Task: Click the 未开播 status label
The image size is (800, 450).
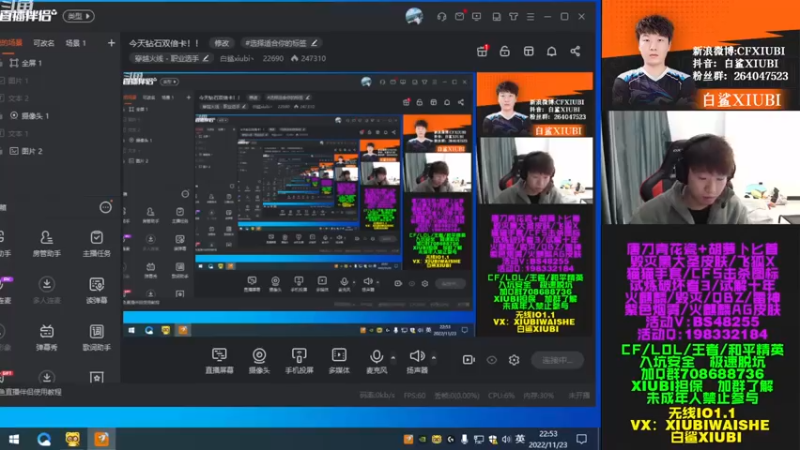Action: 579,395
